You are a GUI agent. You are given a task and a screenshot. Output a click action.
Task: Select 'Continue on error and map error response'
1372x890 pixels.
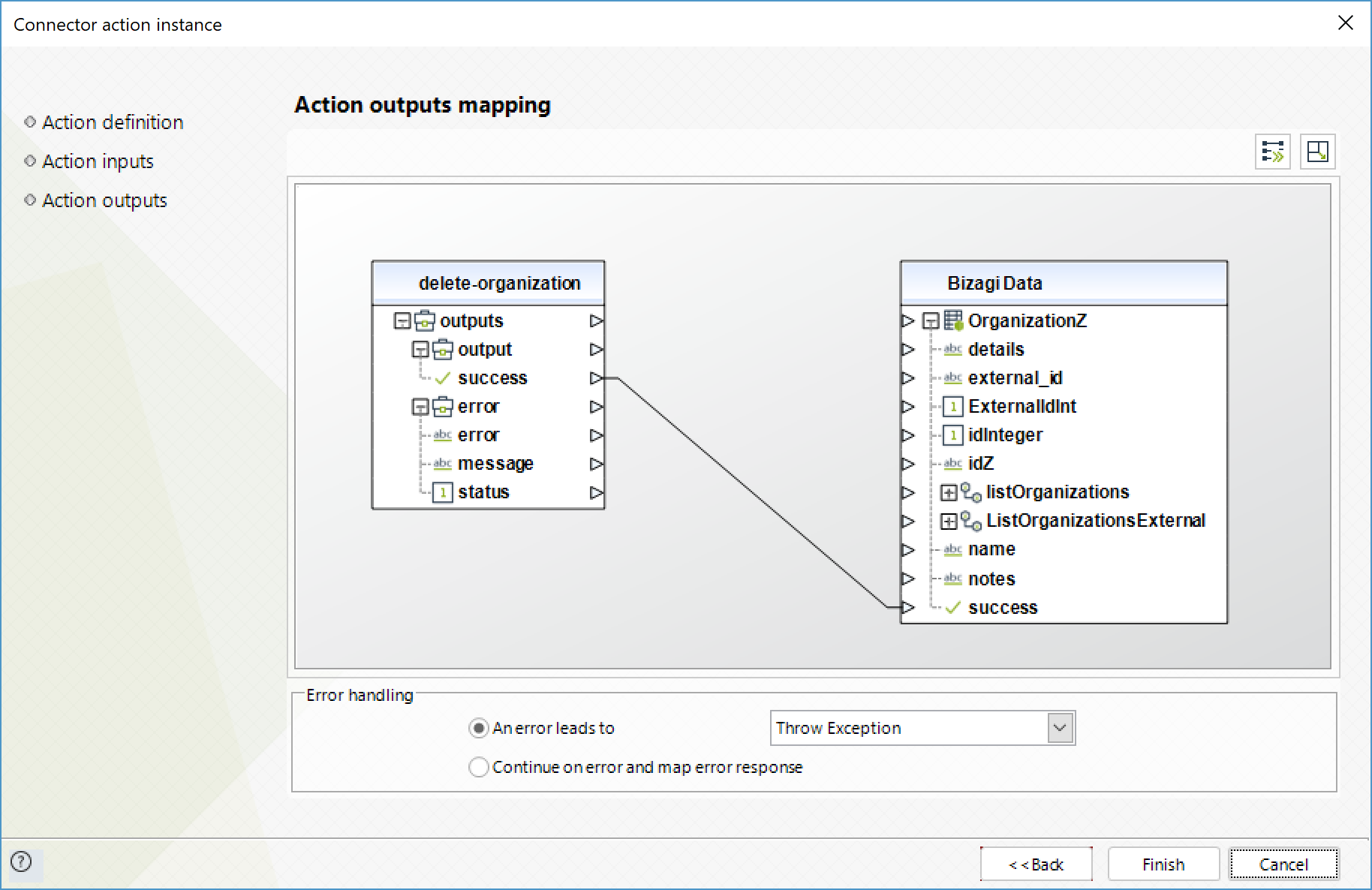pos(478,767)
